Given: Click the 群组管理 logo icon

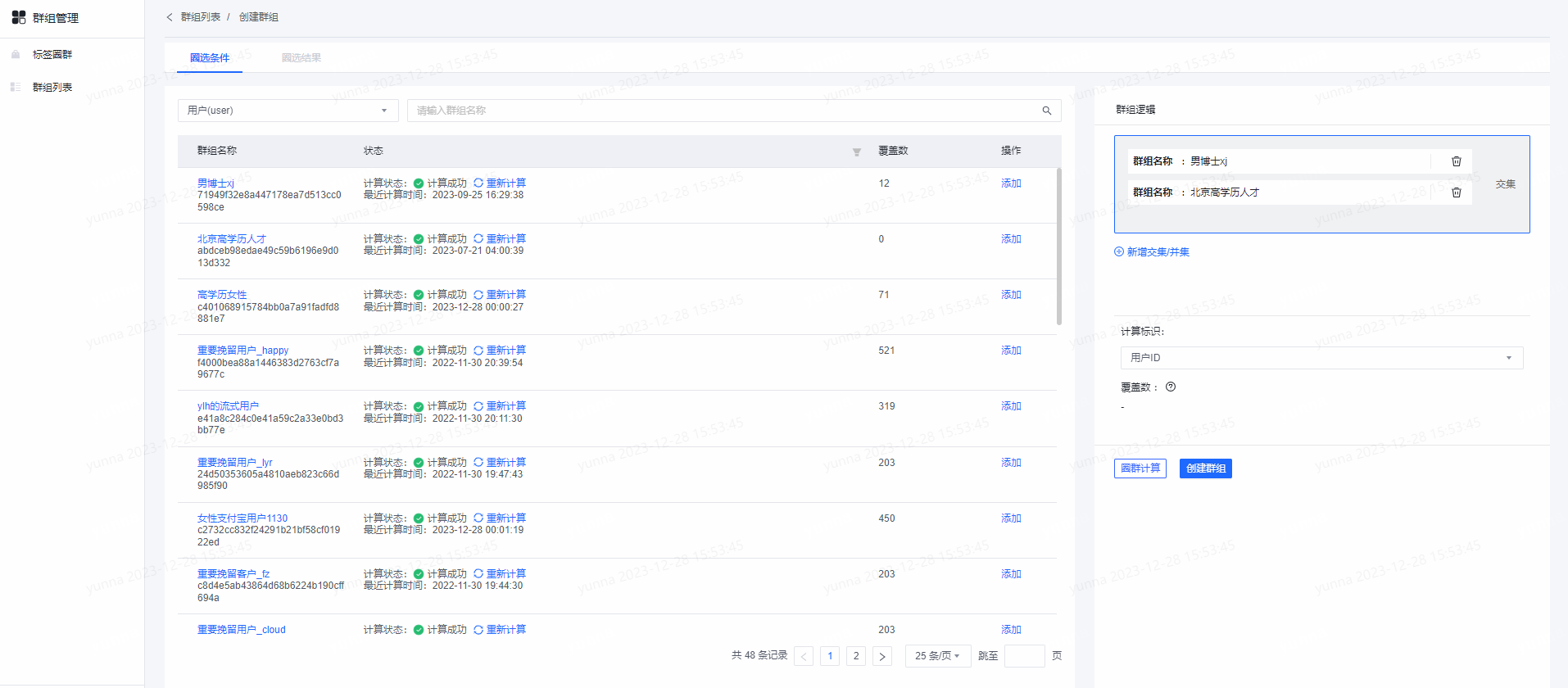Looking at the screenshot, I should point(19,17).
